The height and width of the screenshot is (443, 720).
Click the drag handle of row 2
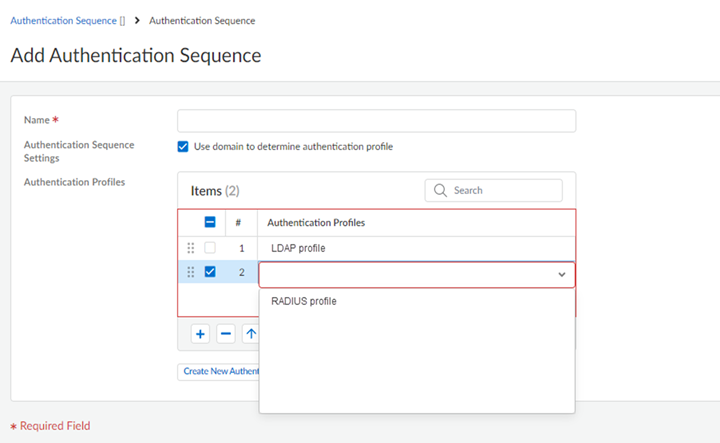point(191,272)
